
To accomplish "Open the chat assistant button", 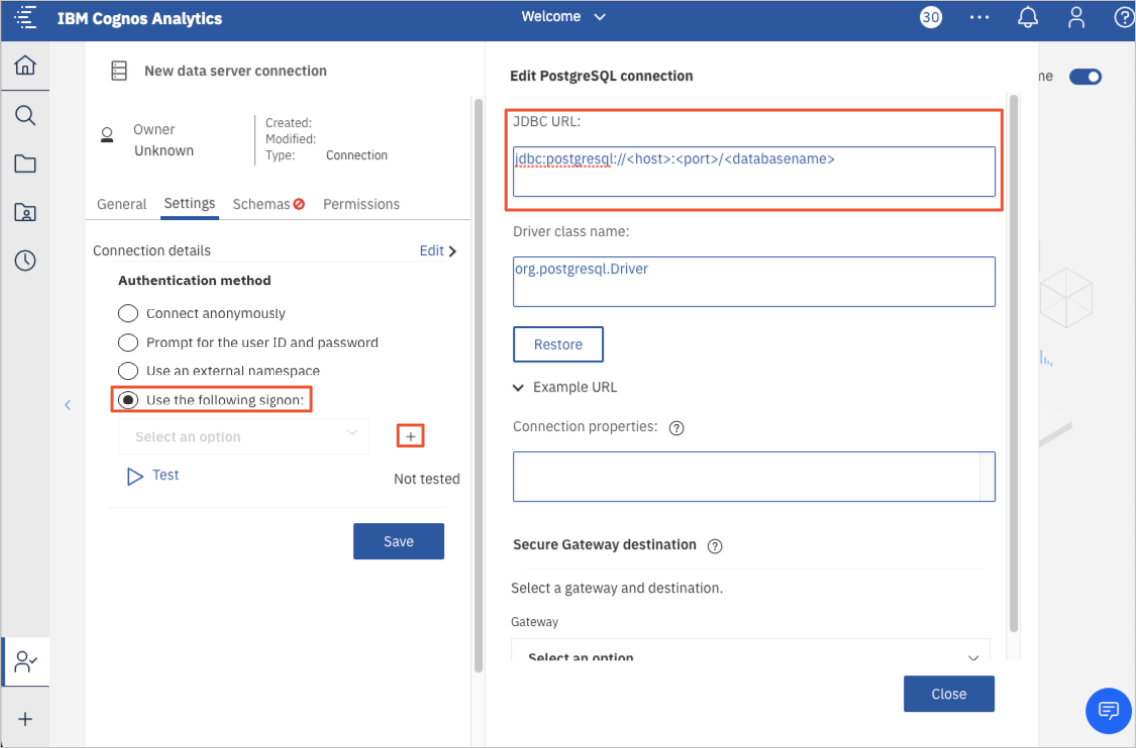I will 1108,711.
